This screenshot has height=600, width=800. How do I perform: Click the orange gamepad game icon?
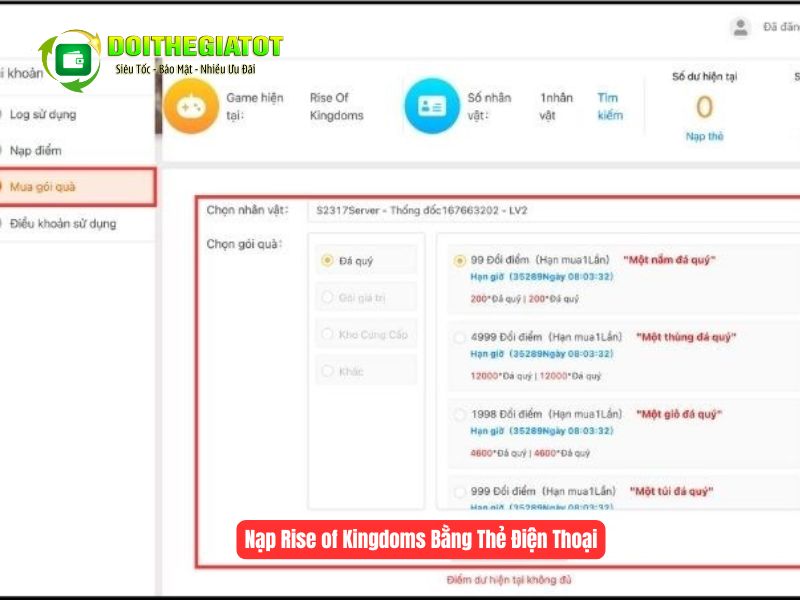tap(191, 106)
